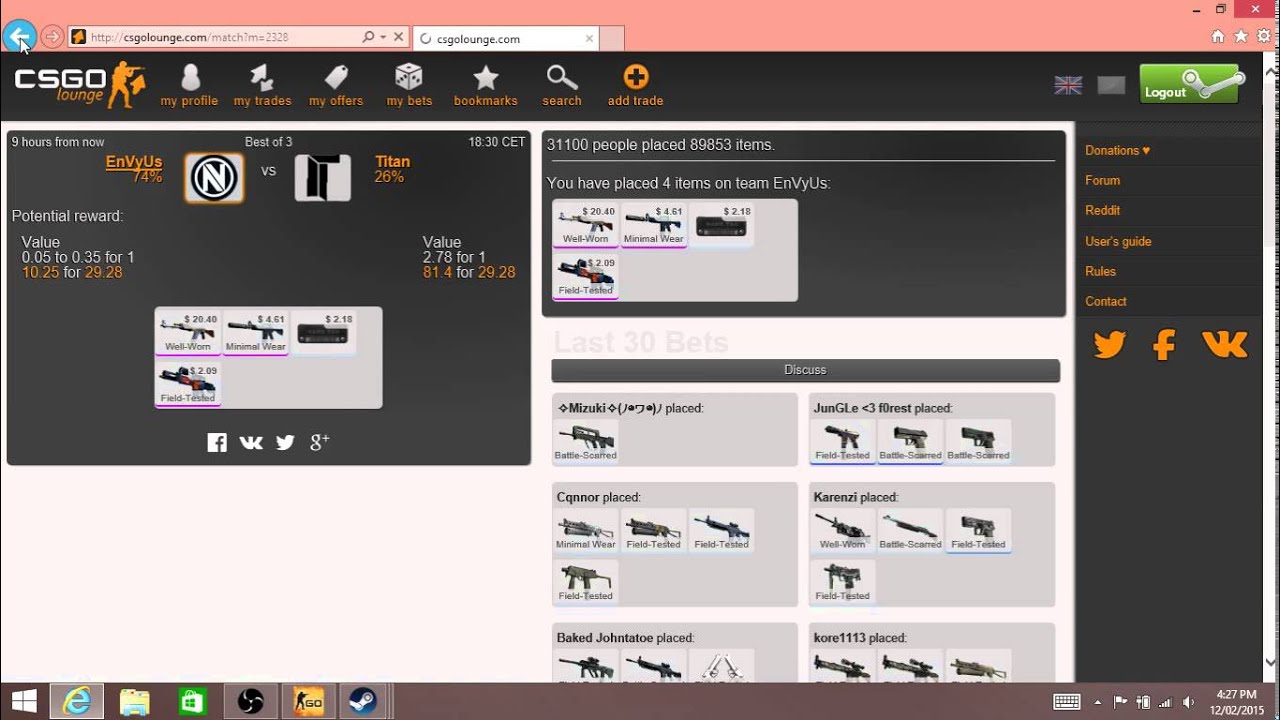Open a new blank browser tab

pyautogui.click(x=612, y=39)
